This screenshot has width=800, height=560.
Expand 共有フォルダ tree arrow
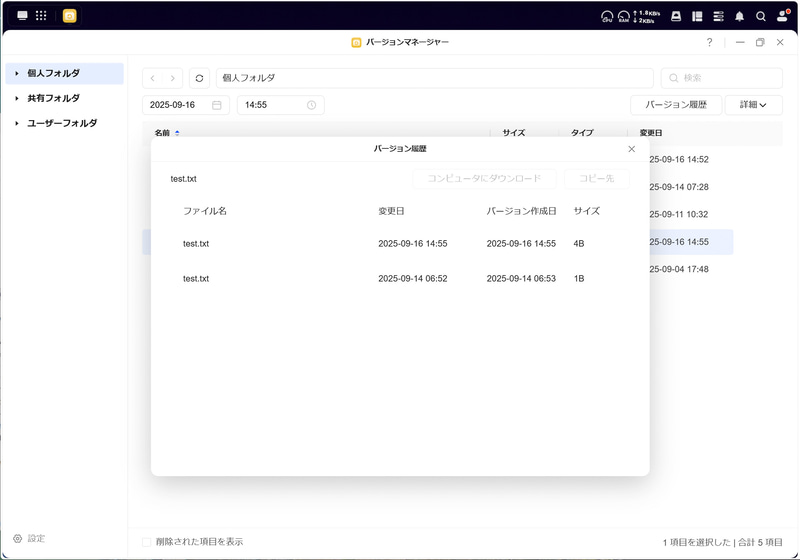[x=17, y=98]
